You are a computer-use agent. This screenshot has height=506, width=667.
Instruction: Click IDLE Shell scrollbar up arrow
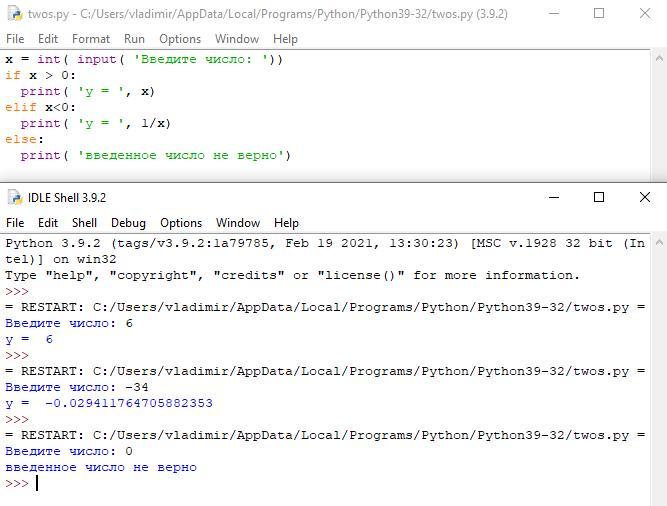tap(659, 243)
